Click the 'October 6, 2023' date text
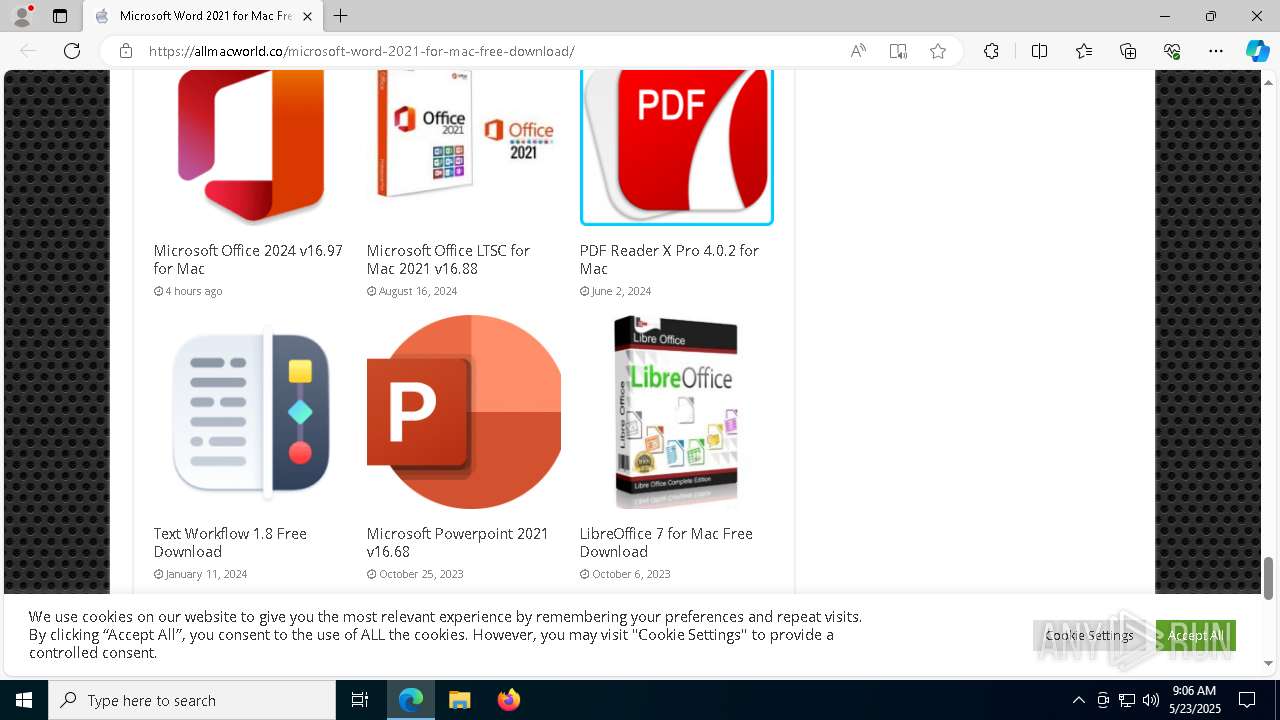 [631, 574]
